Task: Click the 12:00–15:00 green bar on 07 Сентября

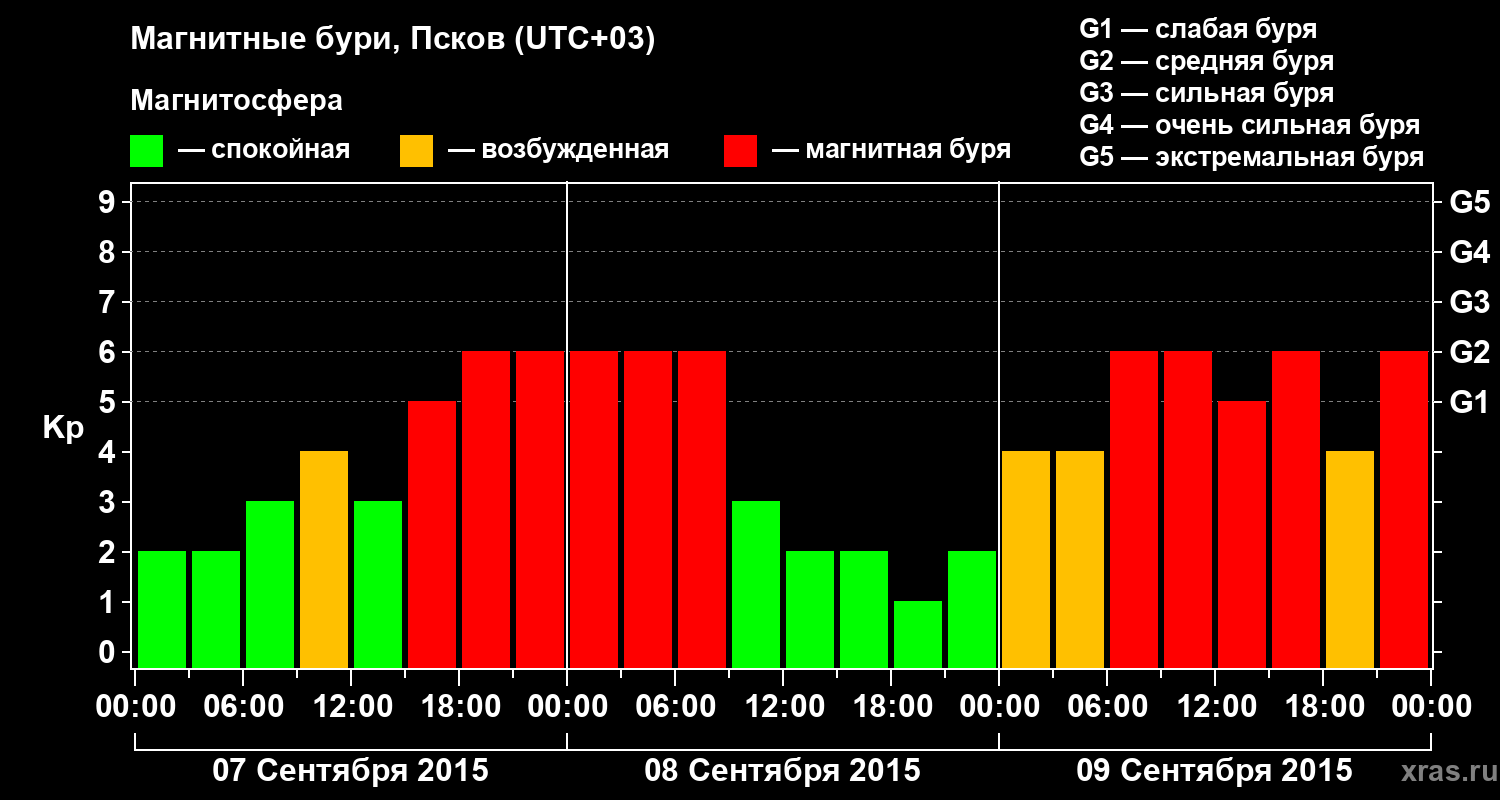Action: click(378, 584)
